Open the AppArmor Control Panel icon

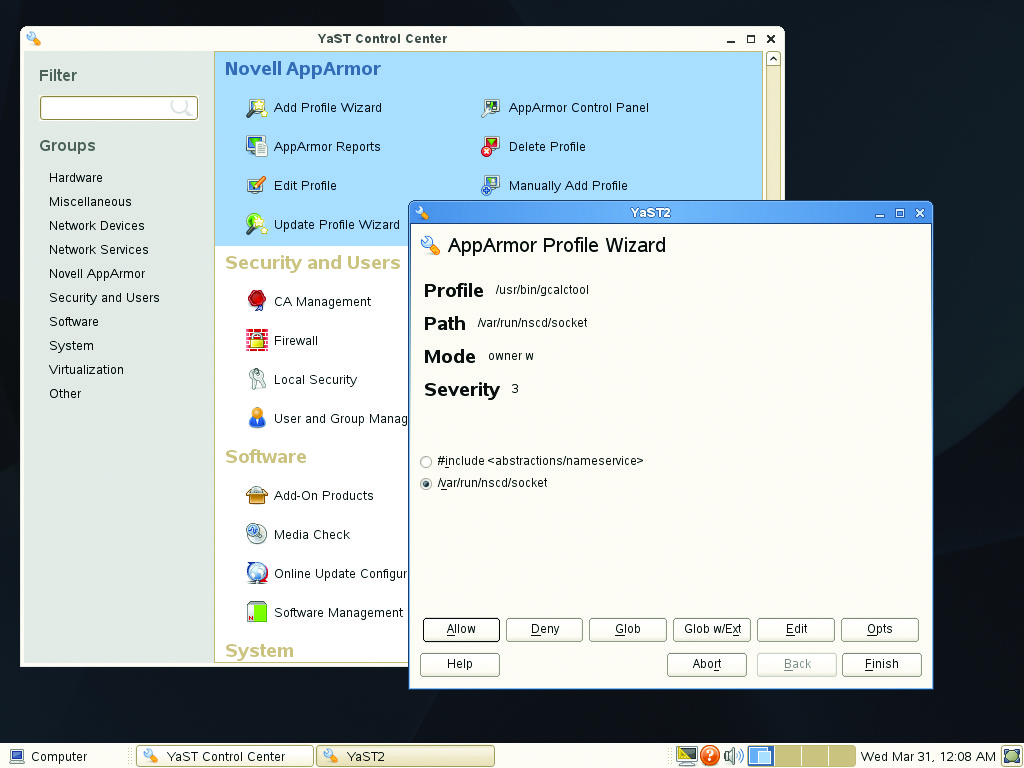(491, 108)
